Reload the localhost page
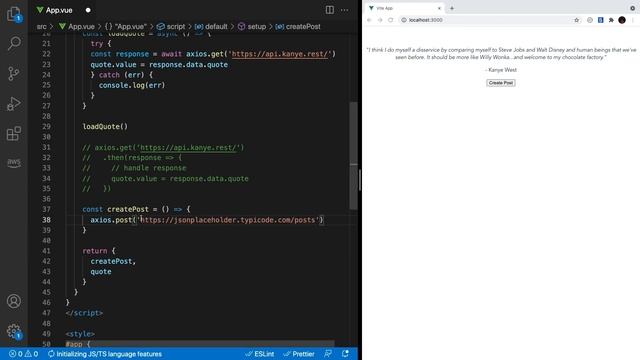This screenshot has height=360, width=640. 391,20
